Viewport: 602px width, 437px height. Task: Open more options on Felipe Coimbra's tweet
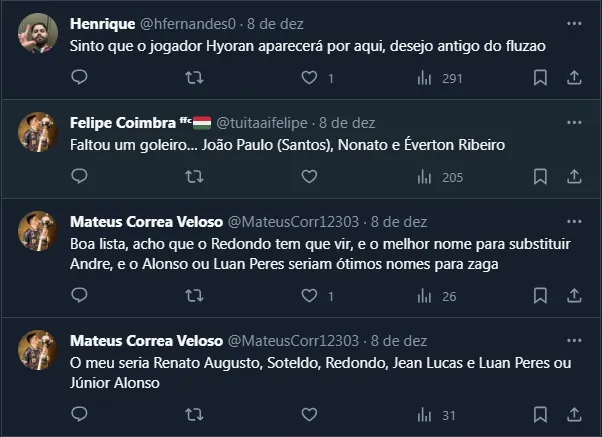tap(574, 123)
